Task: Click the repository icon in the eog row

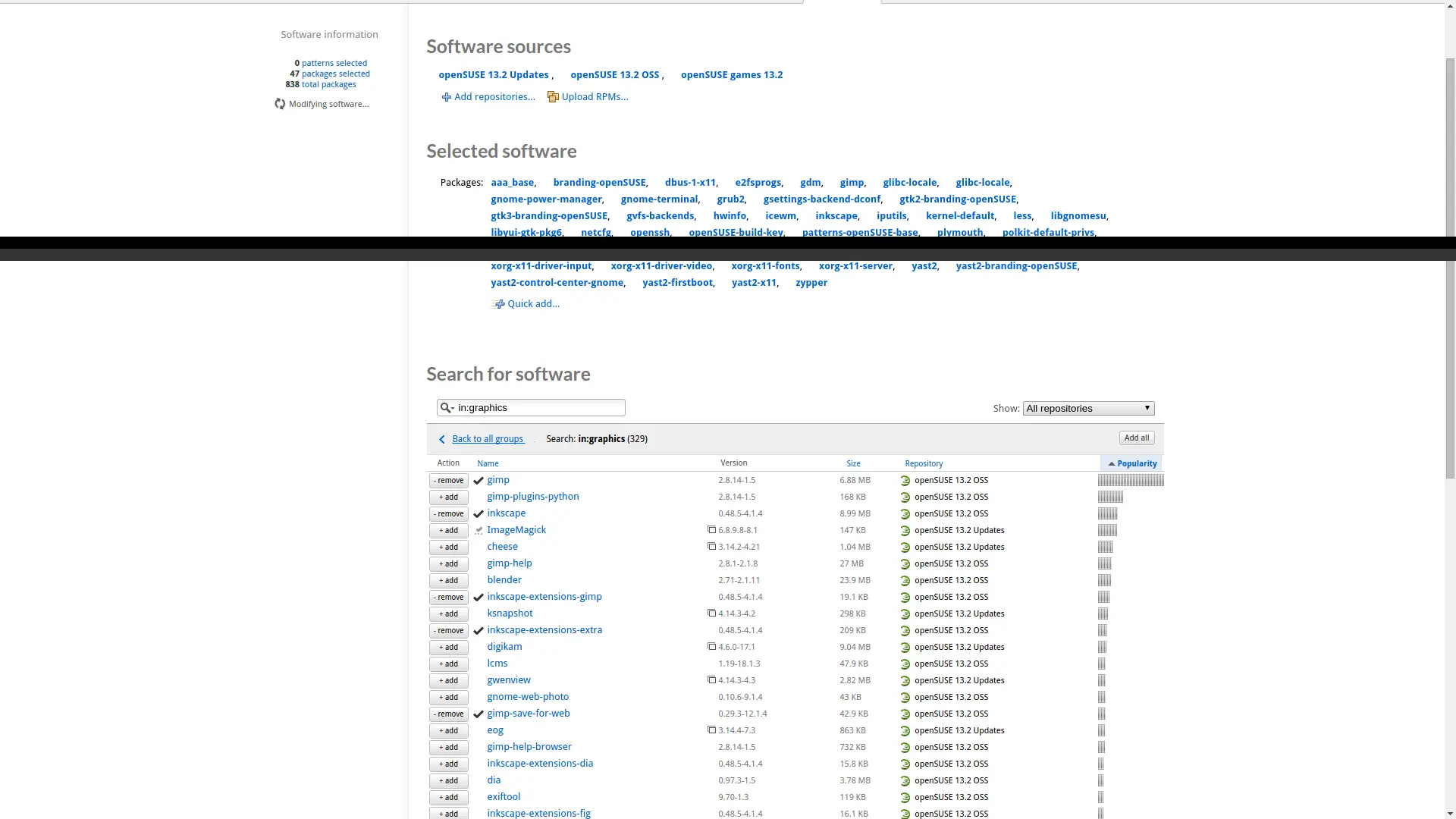Action: pyautogui.click(x=905, y=731)
